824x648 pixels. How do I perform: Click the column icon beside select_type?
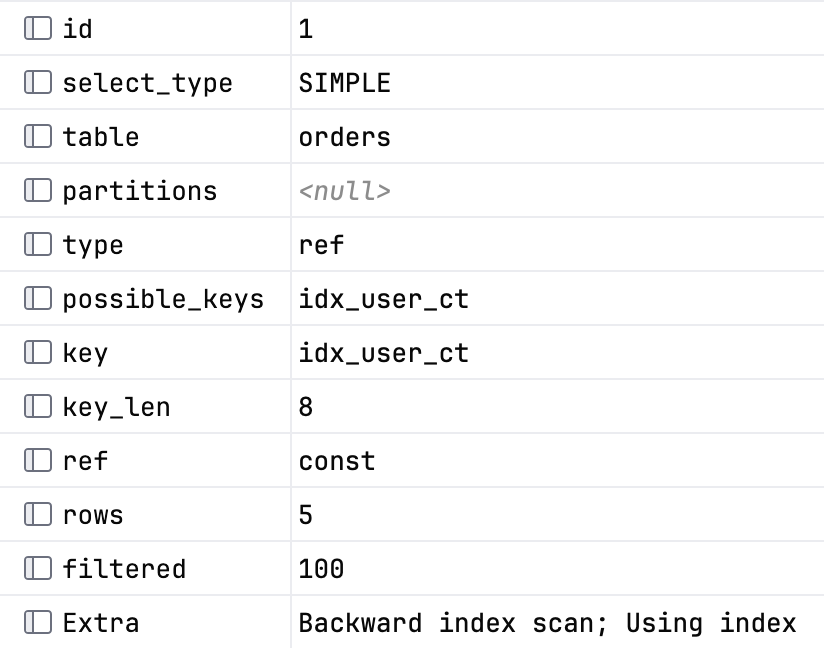[x=38, y=83]
